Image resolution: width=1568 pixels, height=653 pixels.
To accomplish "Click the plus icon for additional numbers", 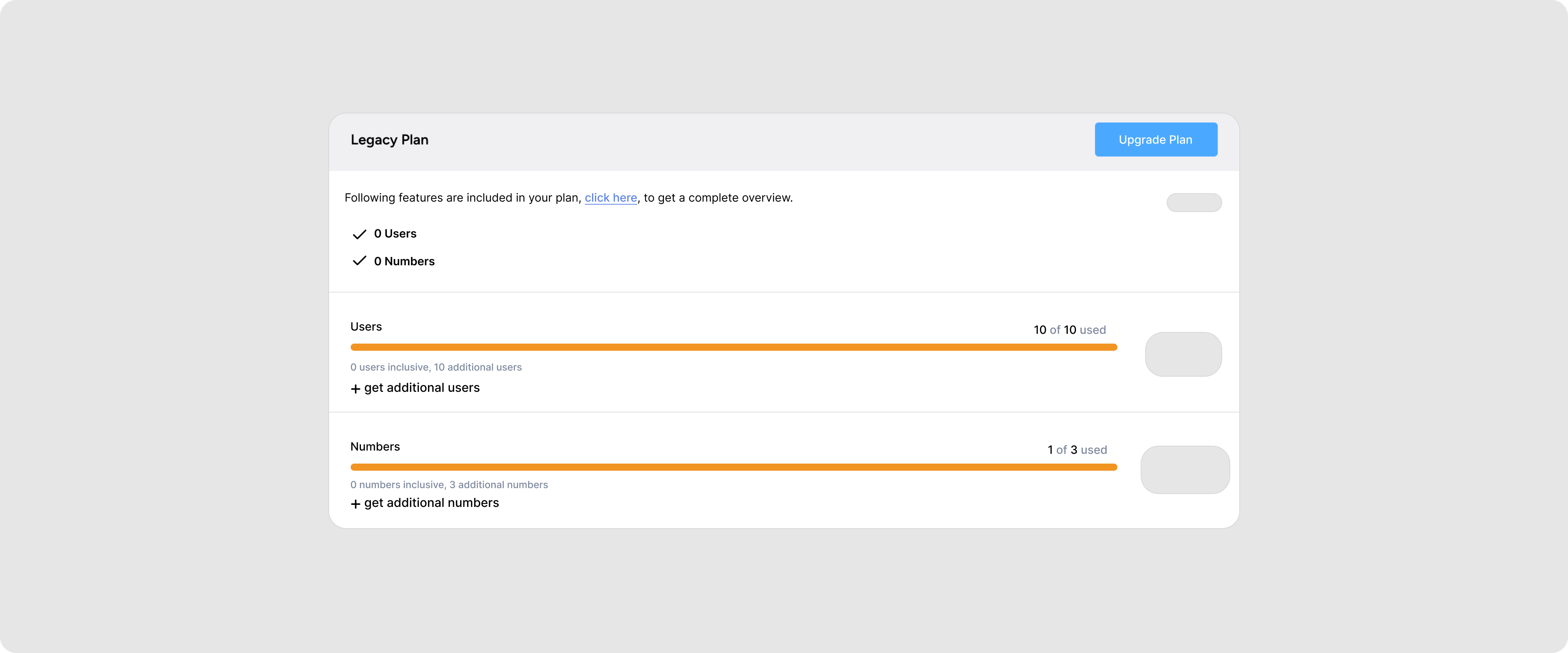I will (356, 504).
